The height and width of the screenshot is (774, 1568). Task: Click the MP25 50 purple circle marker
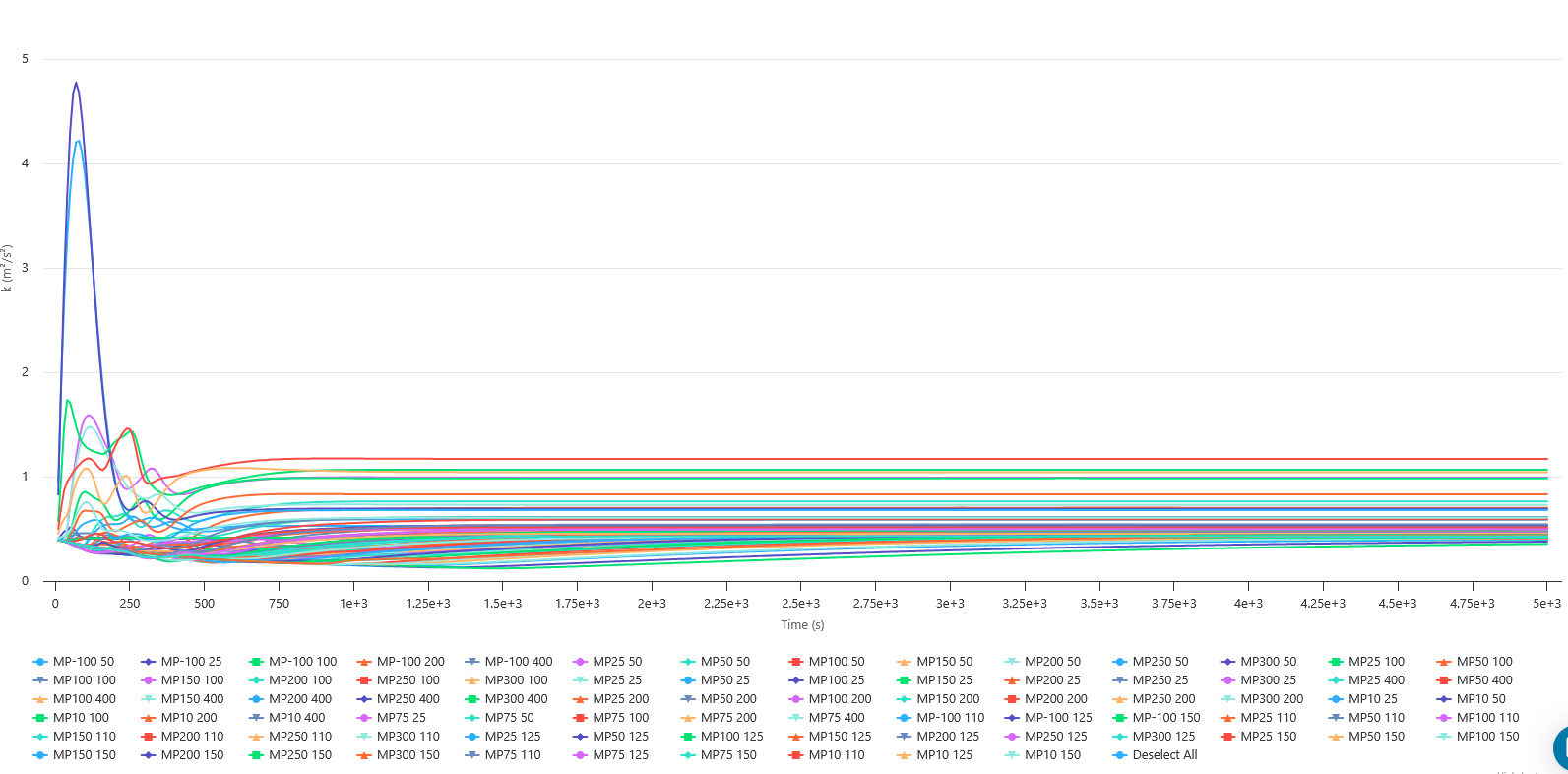pyautogui.click(x=581, y=662)
